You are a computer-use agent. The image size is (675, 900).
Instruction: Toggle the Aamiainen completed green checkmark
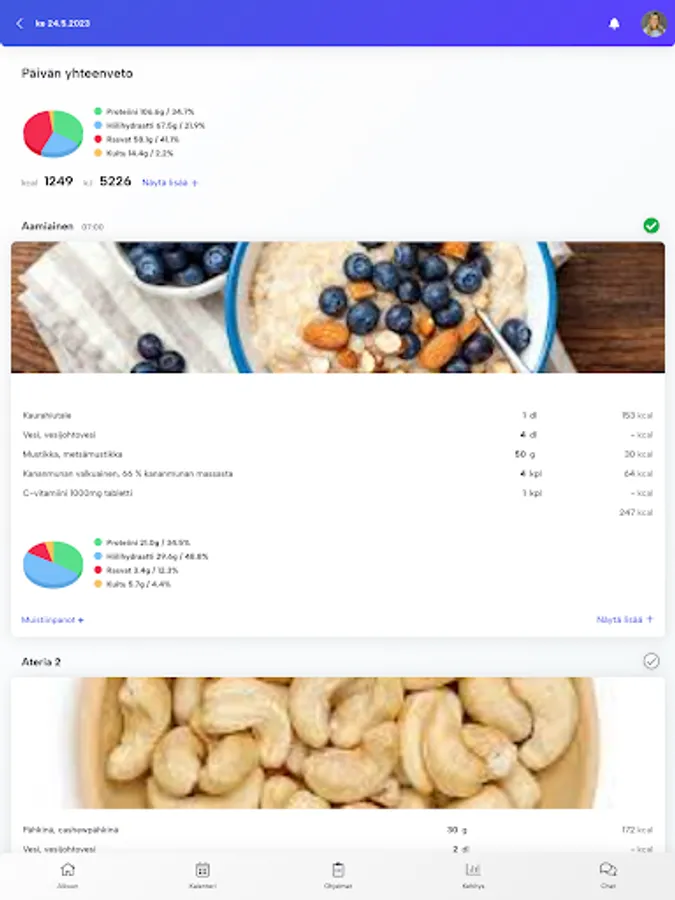(651, 226)
